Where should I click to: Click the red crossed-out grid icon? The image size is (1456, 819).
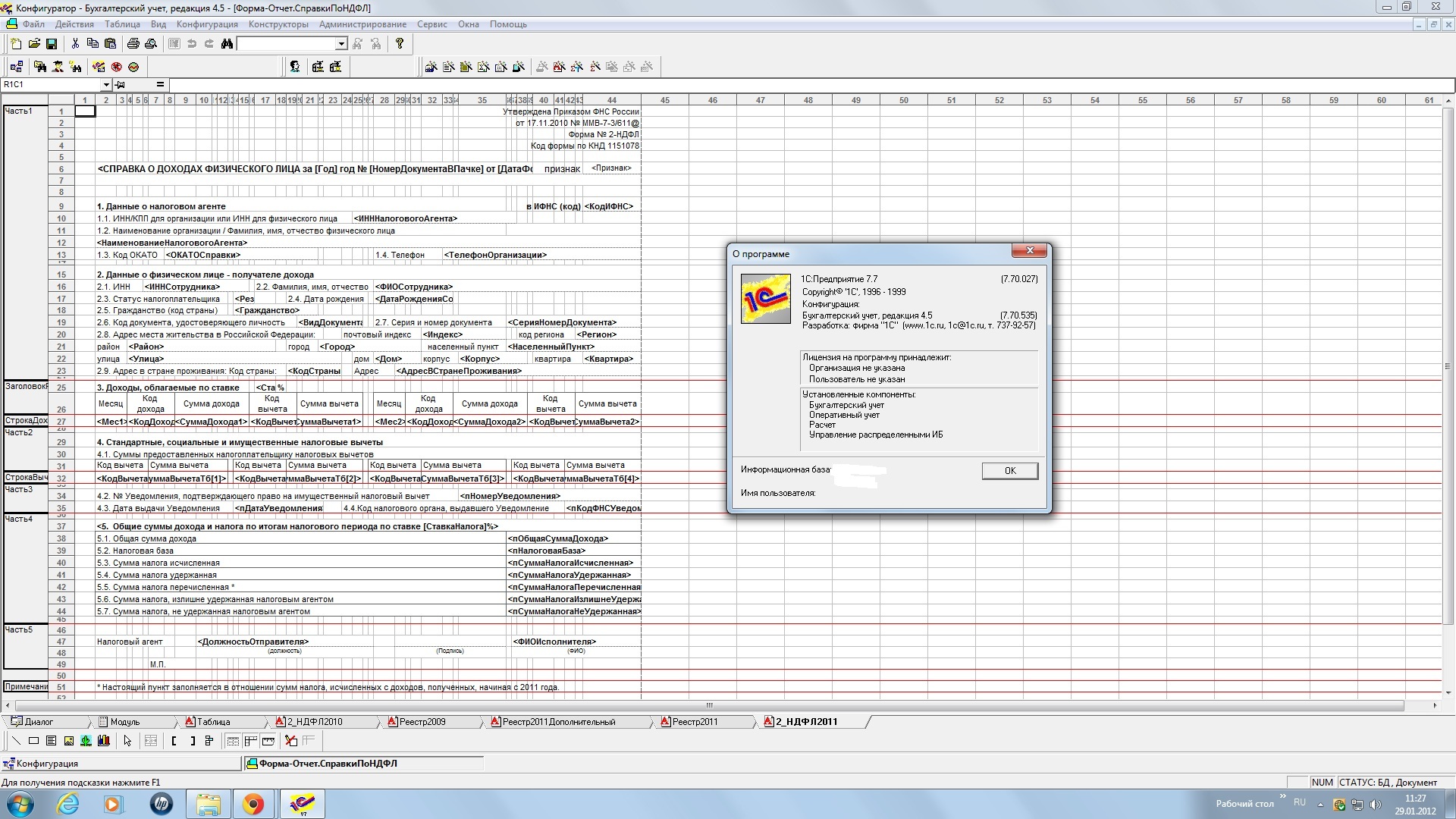(x=290, y=741)
